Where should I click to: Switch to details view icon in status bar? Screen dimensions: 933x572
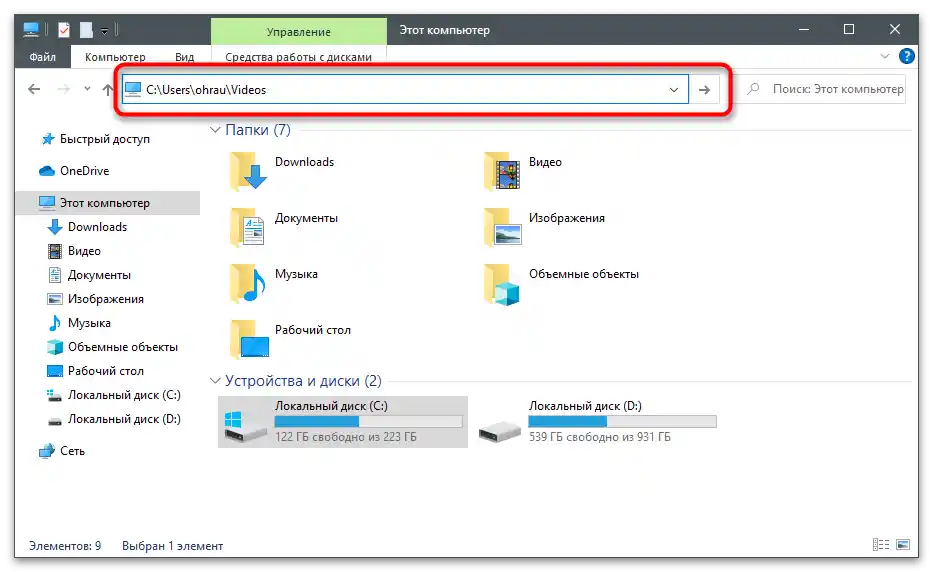(x=881, y=545)
